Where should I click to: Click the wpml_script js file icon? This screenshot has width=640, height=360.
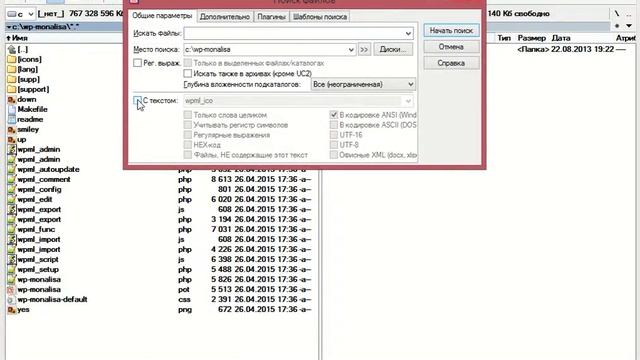(x=12, y=260)
